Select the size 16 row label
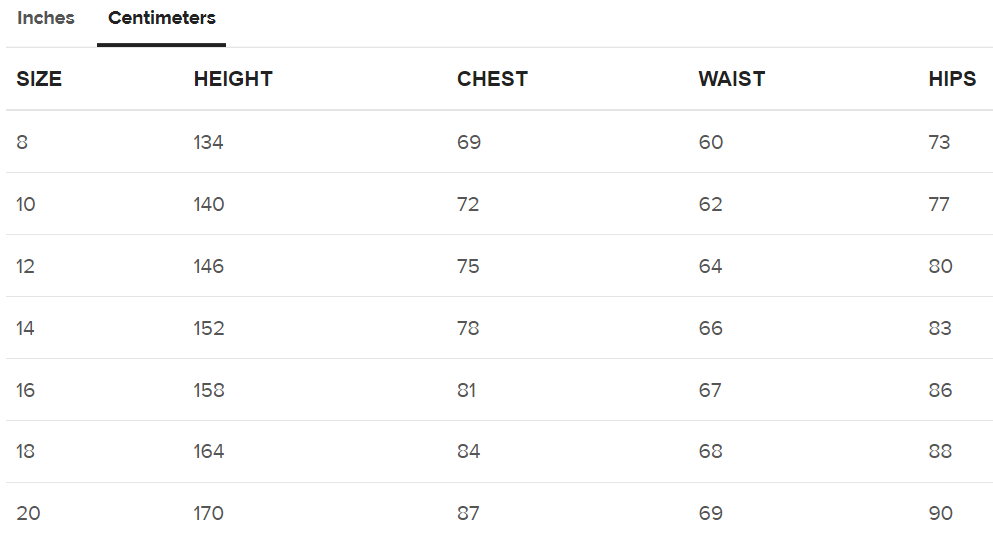The image size is (993, 544). click(x=26, y=391)
